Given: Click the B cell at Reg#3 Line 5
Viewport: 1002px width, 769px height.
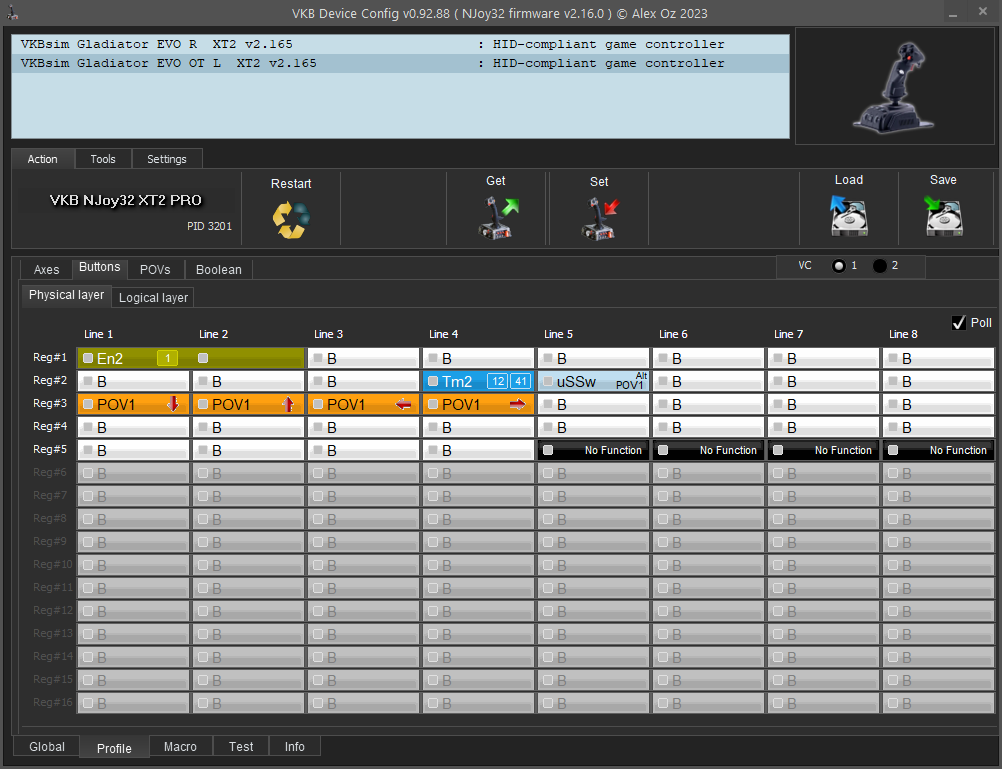Looking at the screenshot, I should (594, 405).
